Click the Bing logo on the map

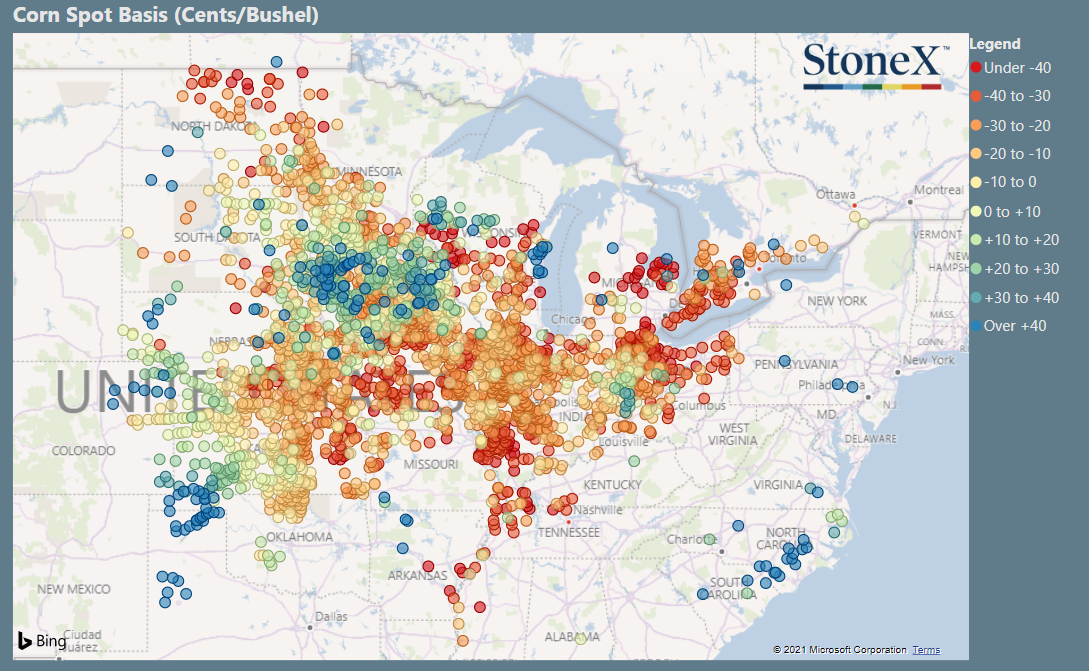pos(42,640)
